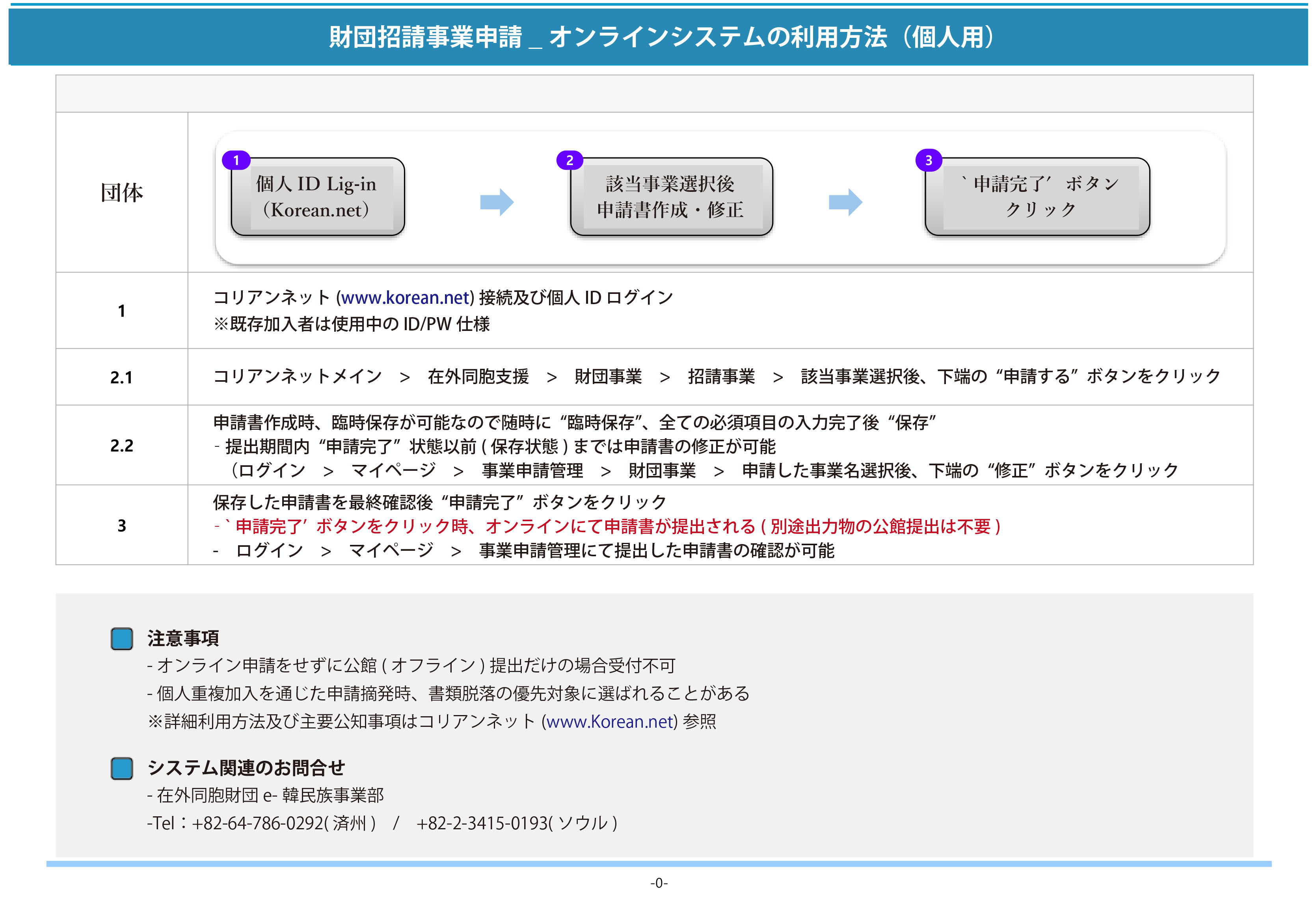Click the Jeju phone number +82-64-786-0292
The width and height of the screenshot is (1316, 901).
point(258,823)
